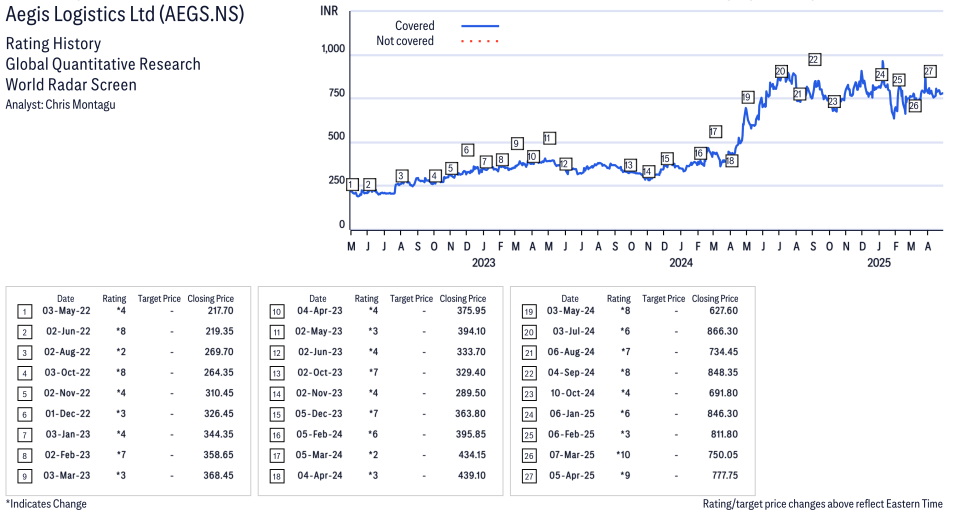Select the date 02-Aug-22 row
Screen dimensions: 954x510
(x=67, y=352)
